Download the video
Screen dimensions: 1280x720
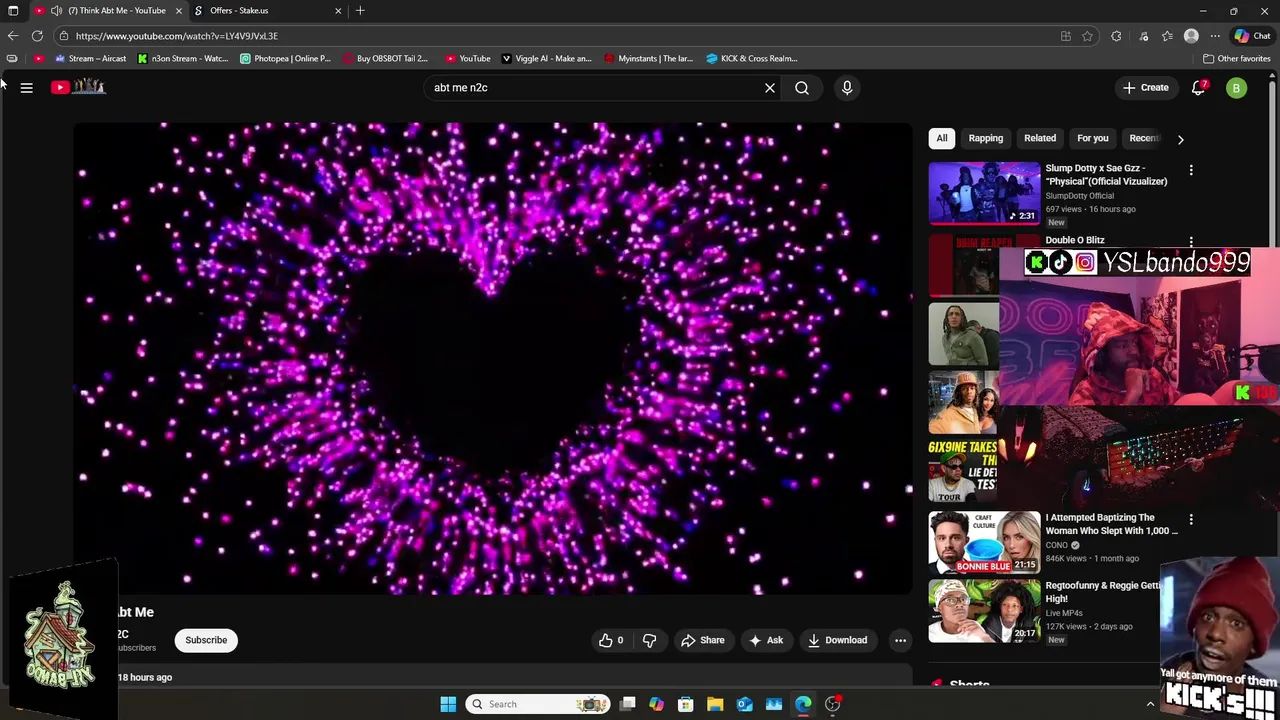click(837, 640)
